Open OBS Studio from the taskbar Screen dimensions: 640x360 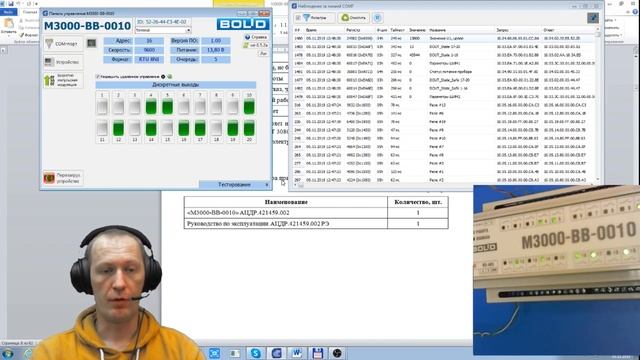pyautogui.click(x=337, y=353)
